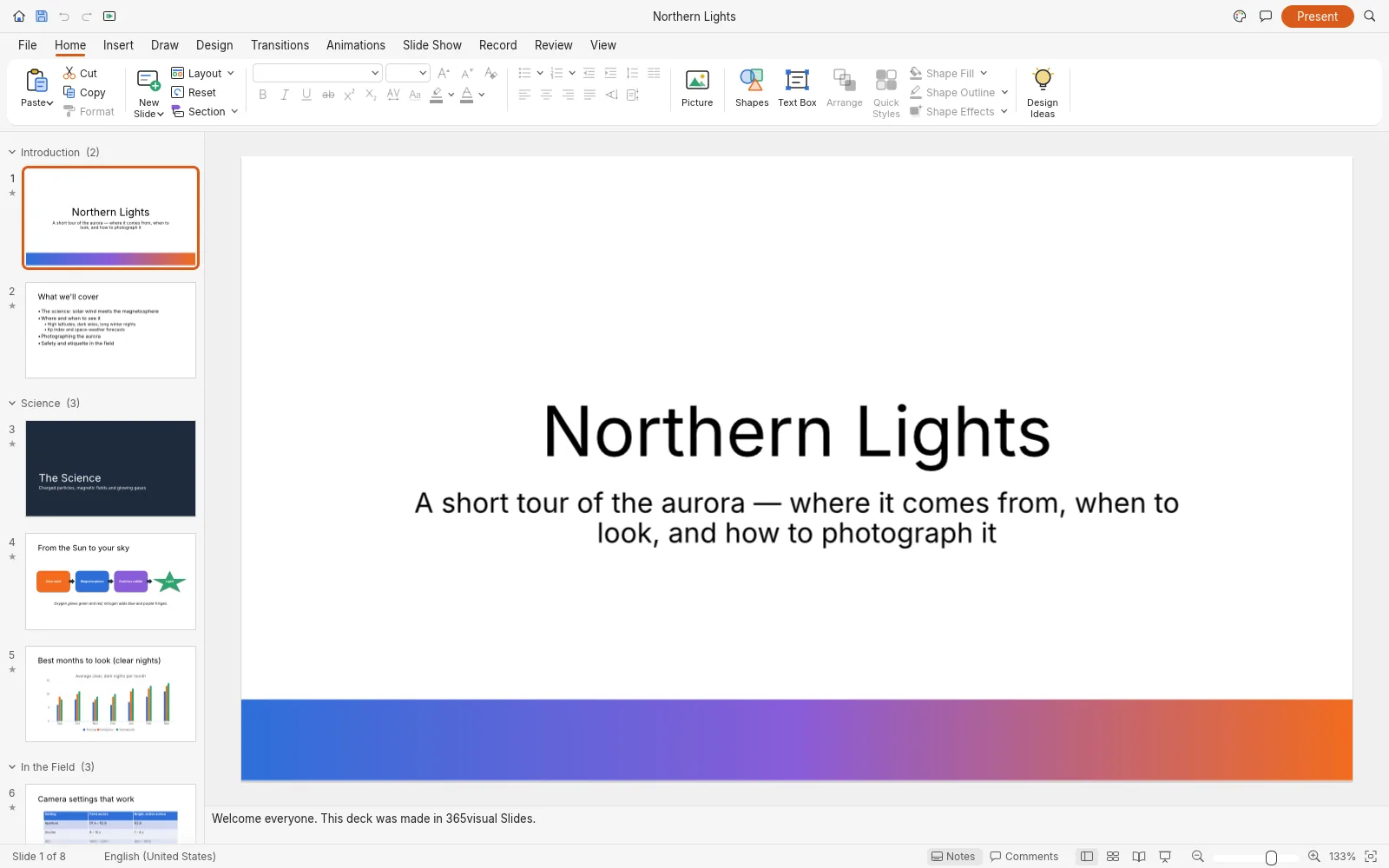This screenshot has height=868, width=1389.
Task: Click the Home house icon in title bar
Action: pyautogui.click(x=19, y=16)
